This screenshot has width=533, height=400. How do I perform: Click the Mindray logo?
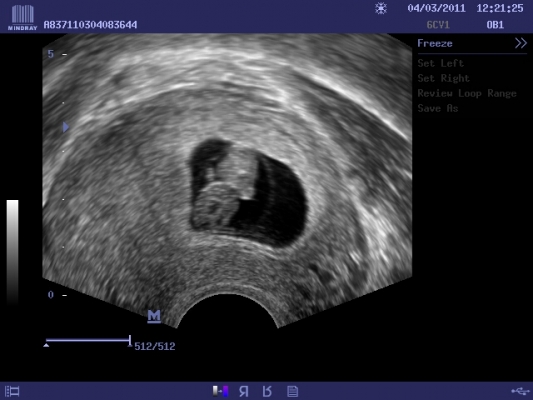click(22, 18)
